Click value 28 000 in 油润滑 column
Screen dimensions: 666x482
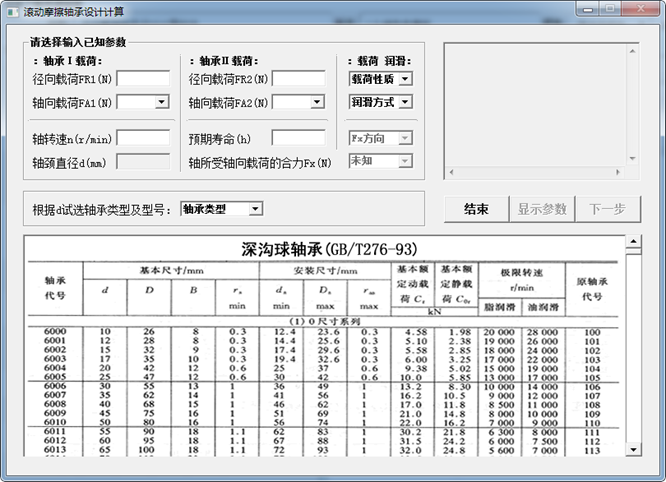click(x=542, y=332)
